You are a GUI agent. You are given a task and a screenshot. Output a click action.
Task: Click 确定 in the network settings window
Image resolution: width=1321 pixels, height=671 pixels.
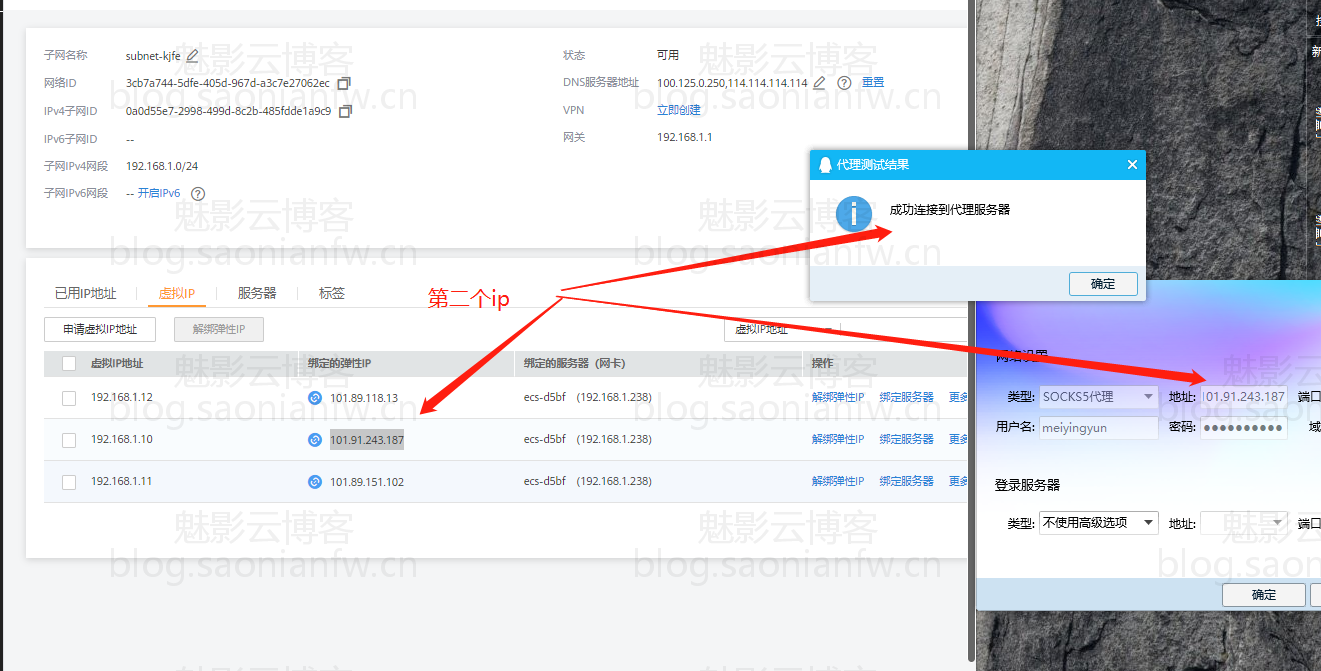1264,595
